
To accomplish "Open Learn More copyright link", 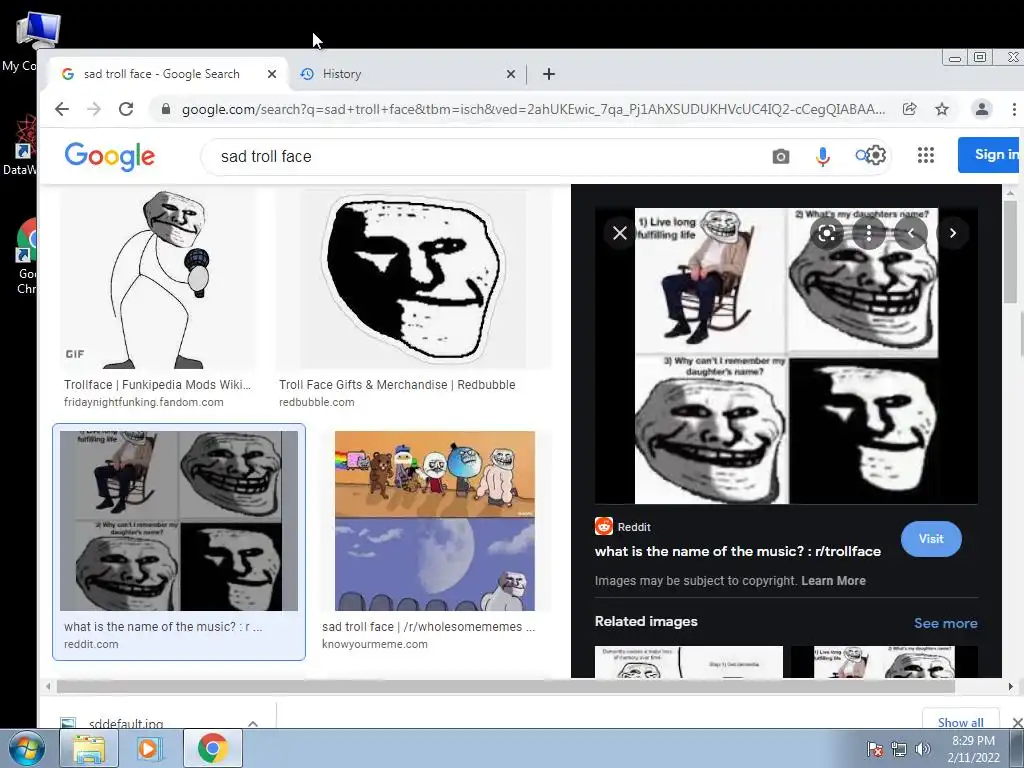I will 833,581.
